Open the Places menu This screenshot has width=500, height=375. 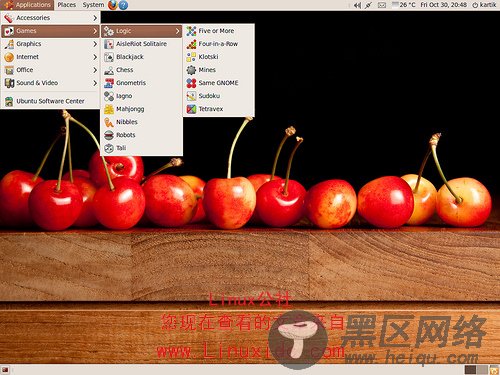point(67,5)
